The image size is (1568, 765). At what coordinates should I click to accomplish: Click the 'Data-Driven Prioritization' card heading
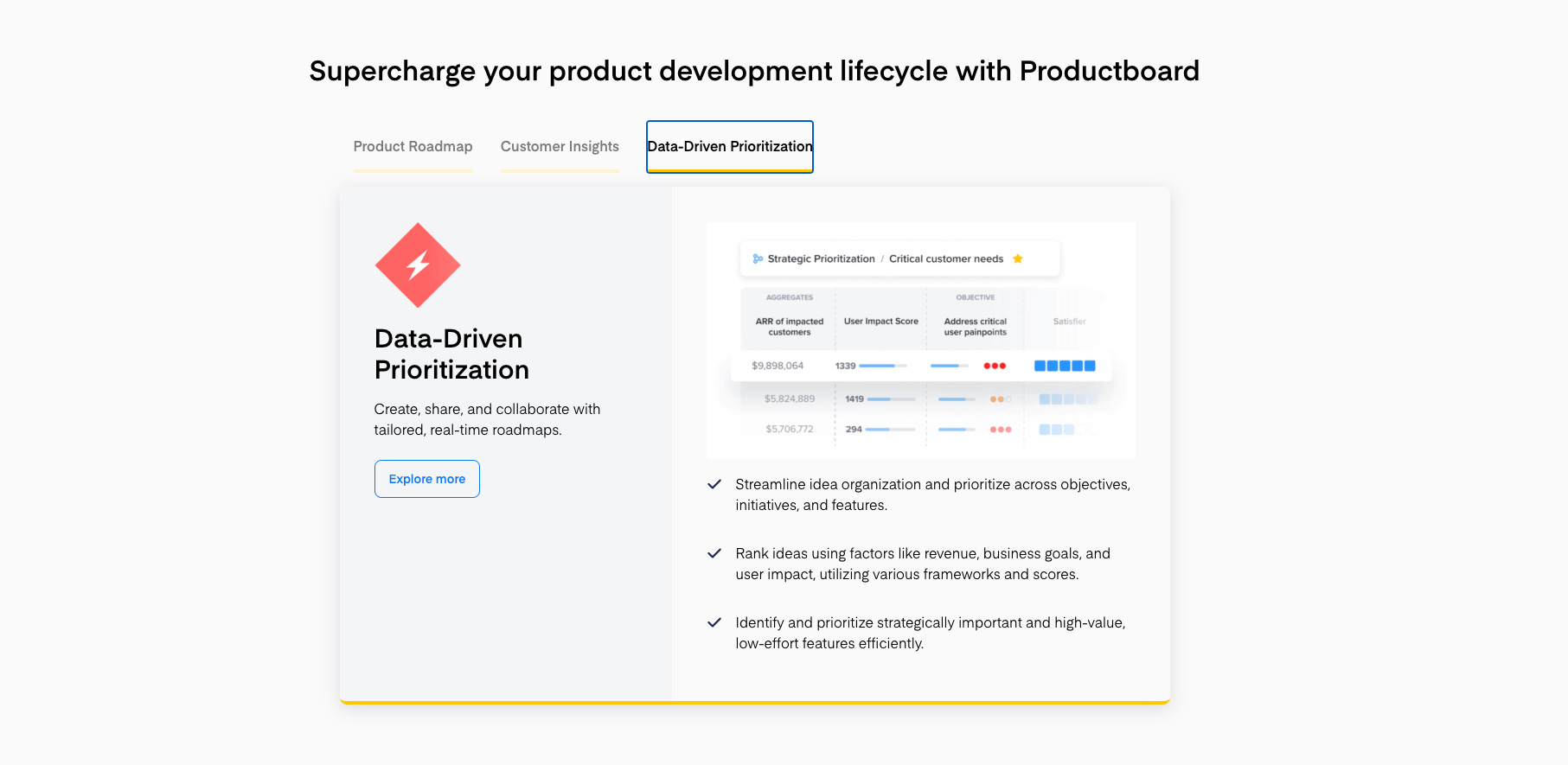tap(451, 354)
